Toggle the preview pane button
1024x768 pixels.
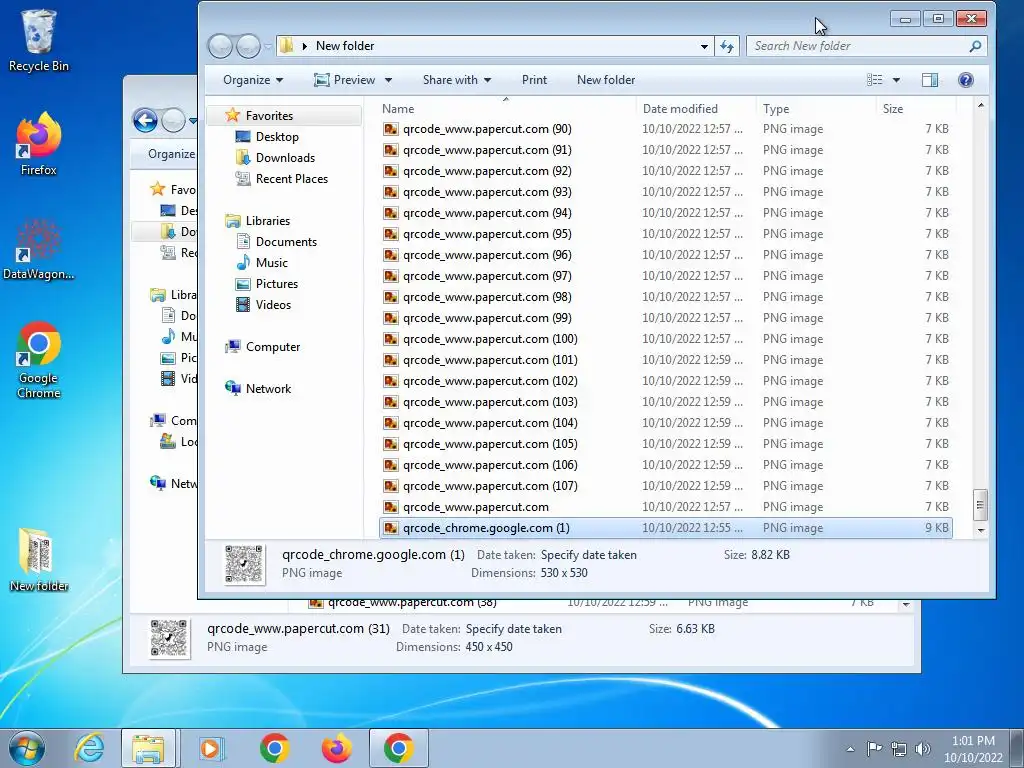pos(929,80)
